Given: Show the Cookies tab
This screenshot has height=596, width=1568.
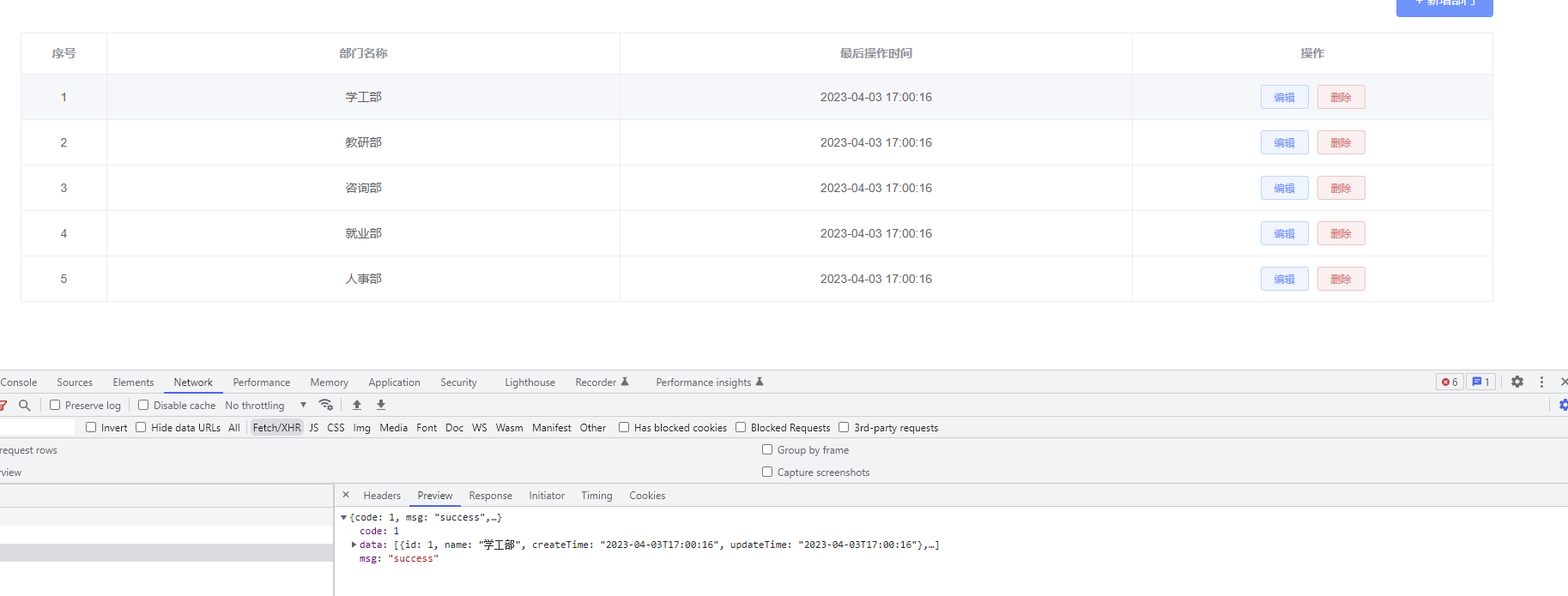Looking at the screenshot, I should pos(647,496).
